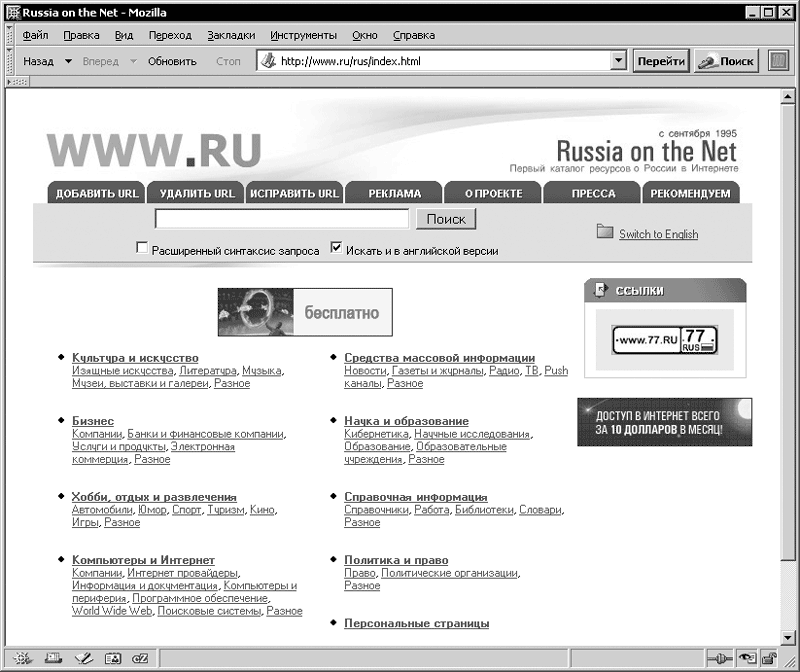The image size is (800, 672).
Task: Open 'Хобби, отдых и развлечения' link
Action: pos(154,496)
